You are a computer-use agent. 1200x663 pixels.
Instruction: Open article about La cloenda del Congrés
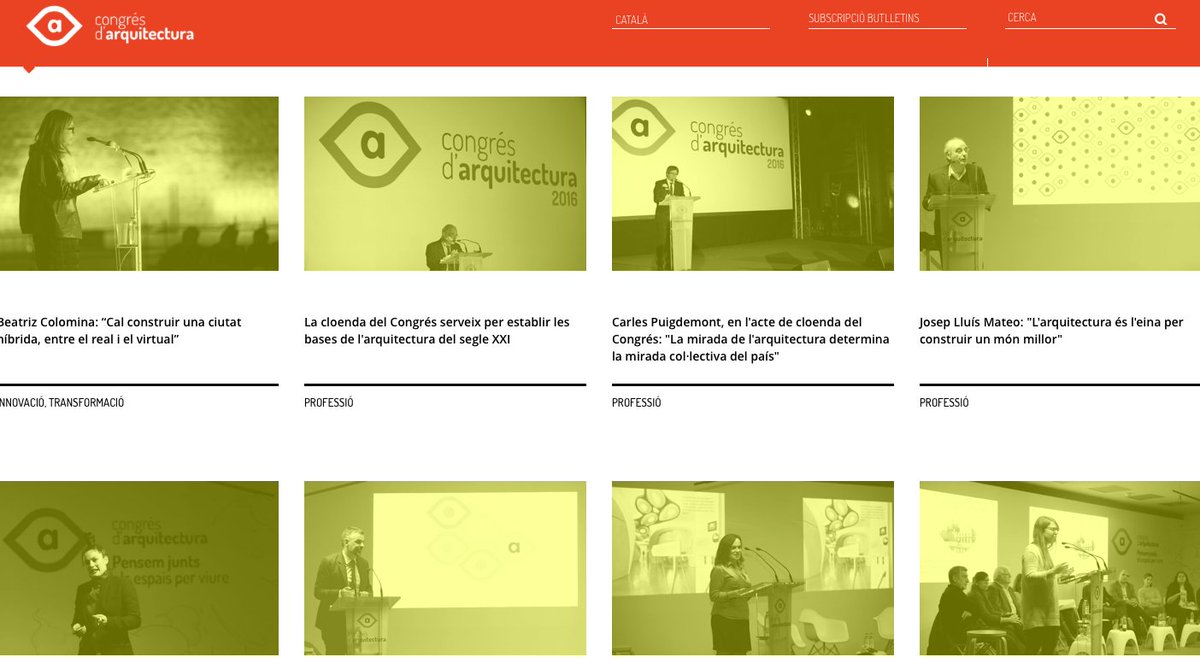(x=437, y=331)
